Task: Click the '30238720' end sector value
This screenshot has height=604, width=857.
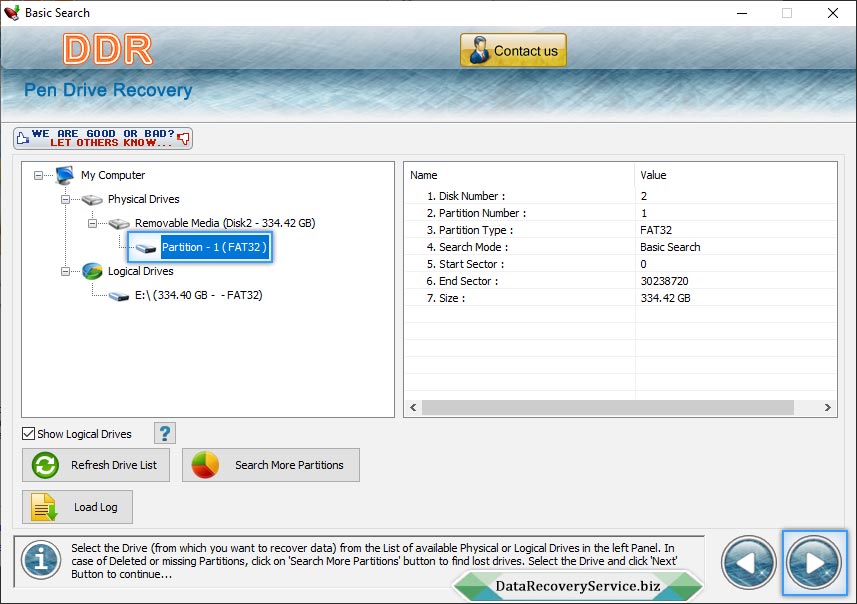Action: click(664, 280)
